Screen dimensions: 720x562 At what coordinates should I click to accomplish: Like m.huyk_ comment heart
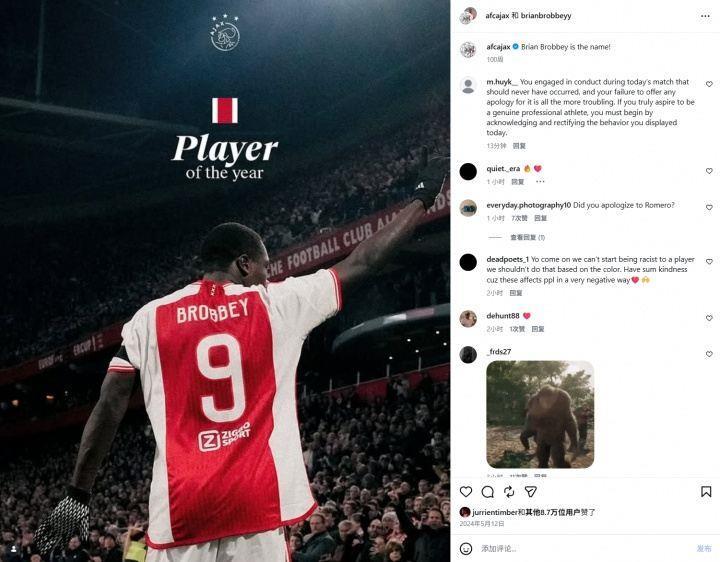click(x=709, y=84)
